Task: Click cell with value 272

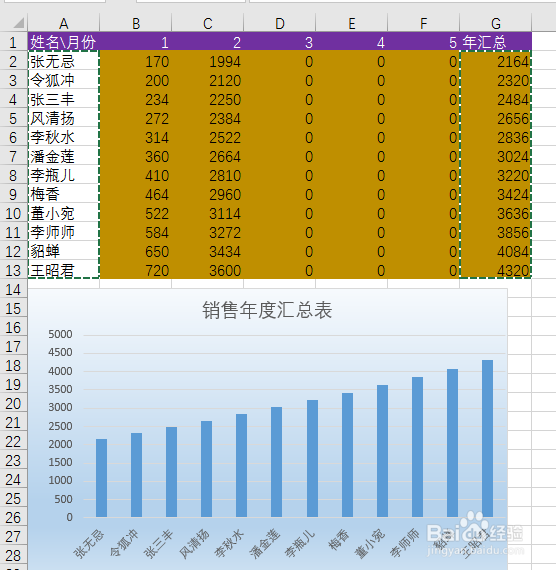Action: pos(136,118)
